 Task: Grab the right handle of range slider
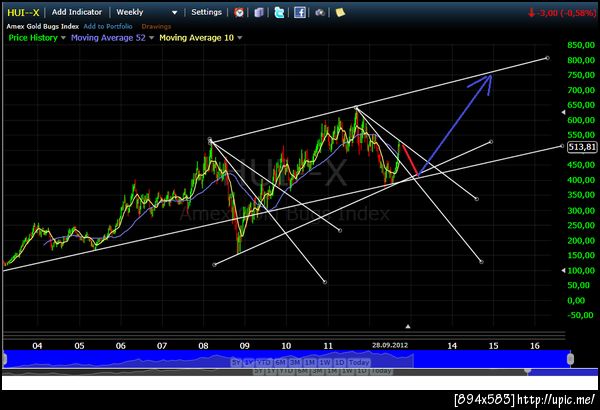[570, 359]
